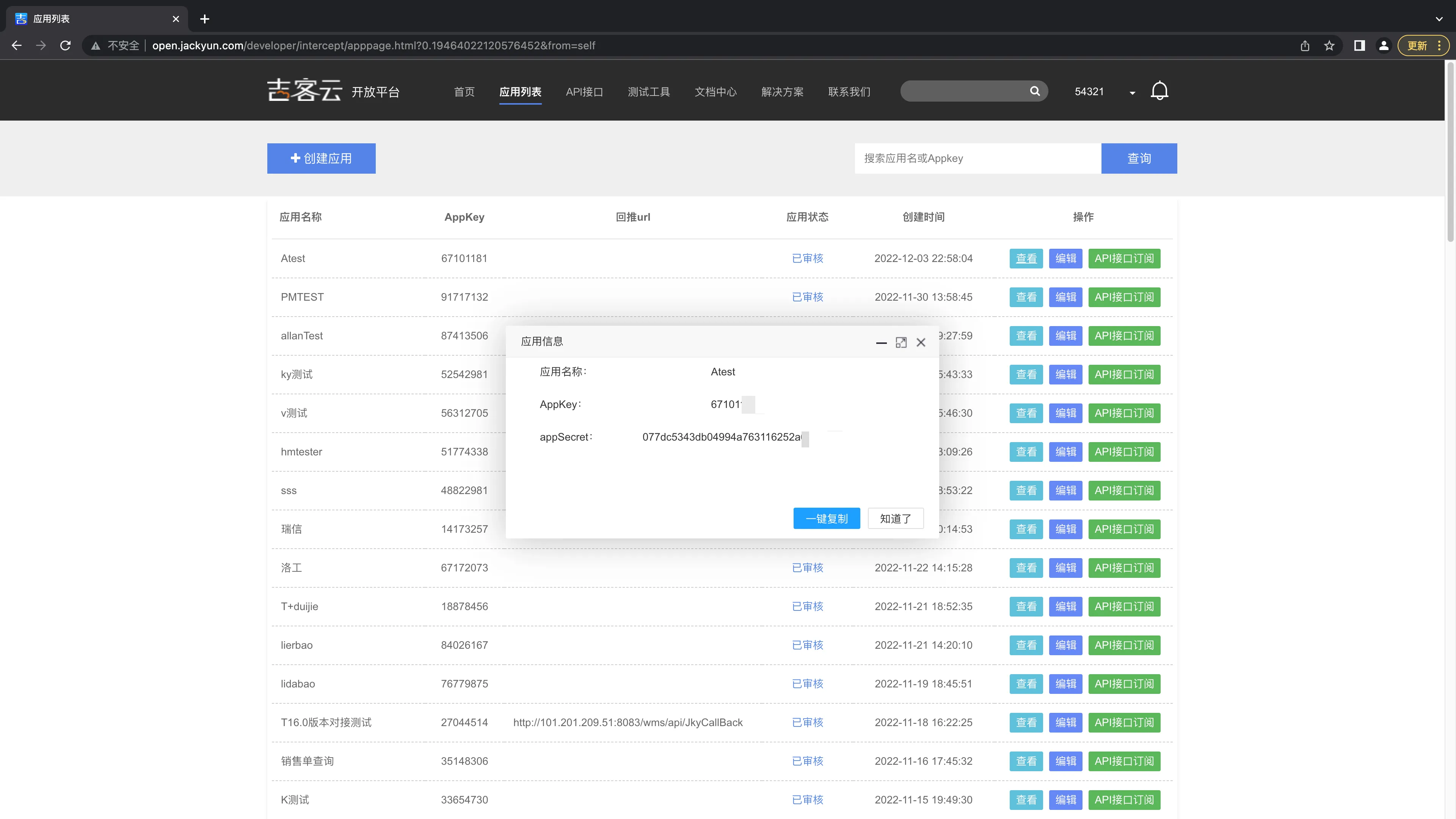Click 编辑 for the lierbao row
Screen dimensions: 1456x819
tap(1065, 645)
